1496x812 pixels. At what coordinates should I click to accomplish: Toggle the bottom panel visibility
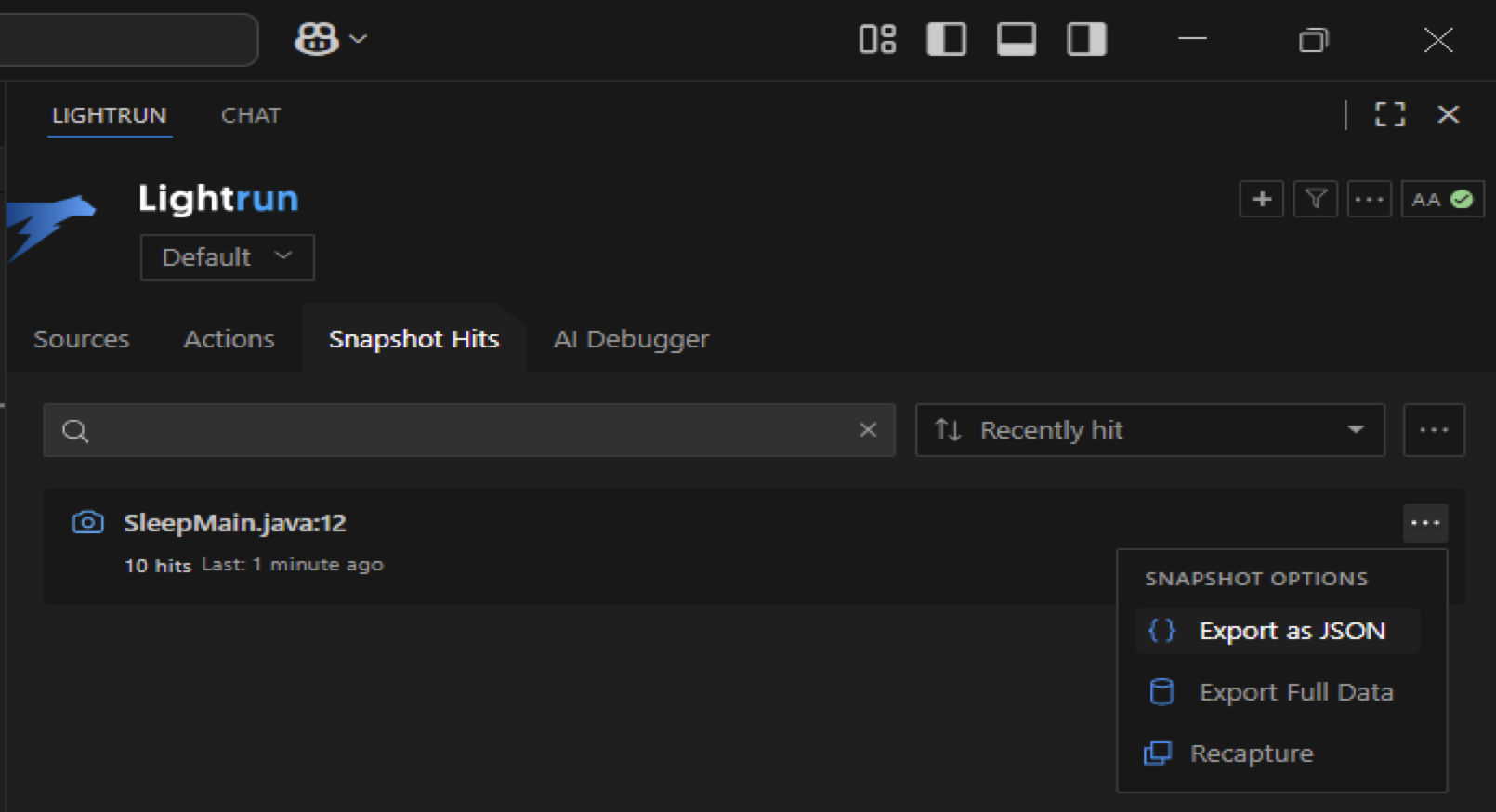(x=1016, y=39)
